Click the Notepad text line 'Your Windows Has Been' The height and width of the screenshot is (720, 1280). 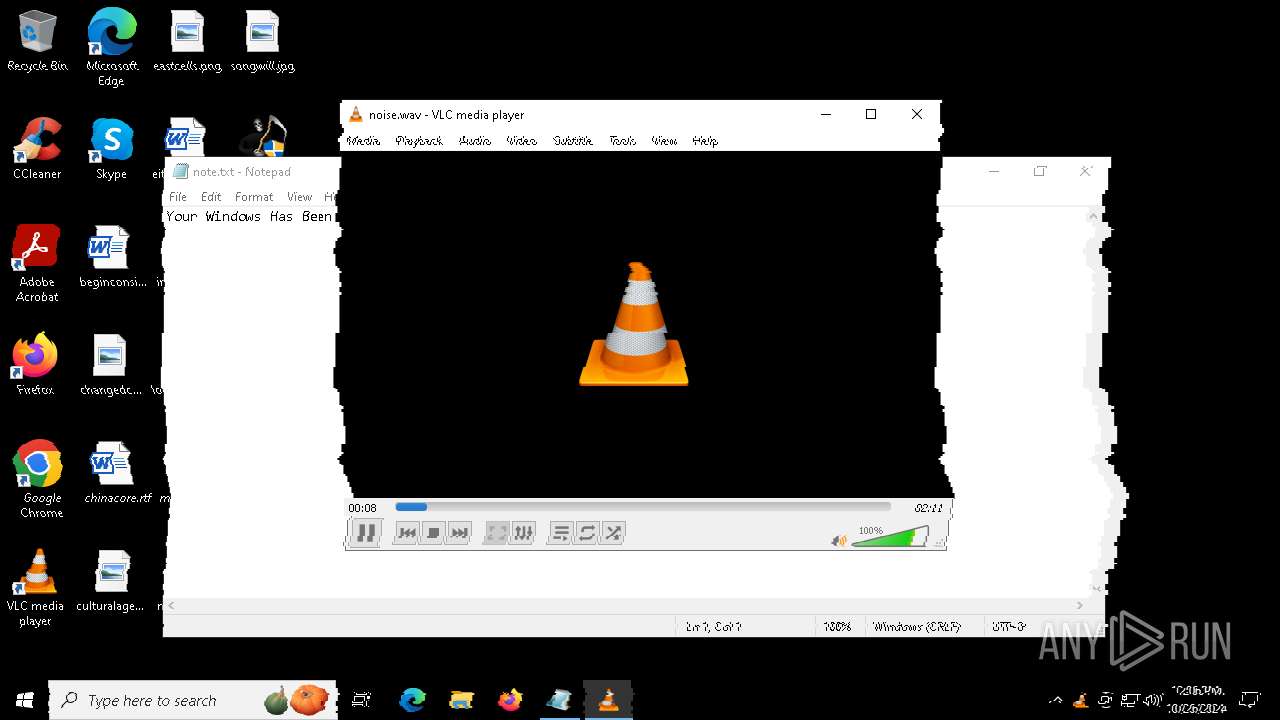pos(249,216)
